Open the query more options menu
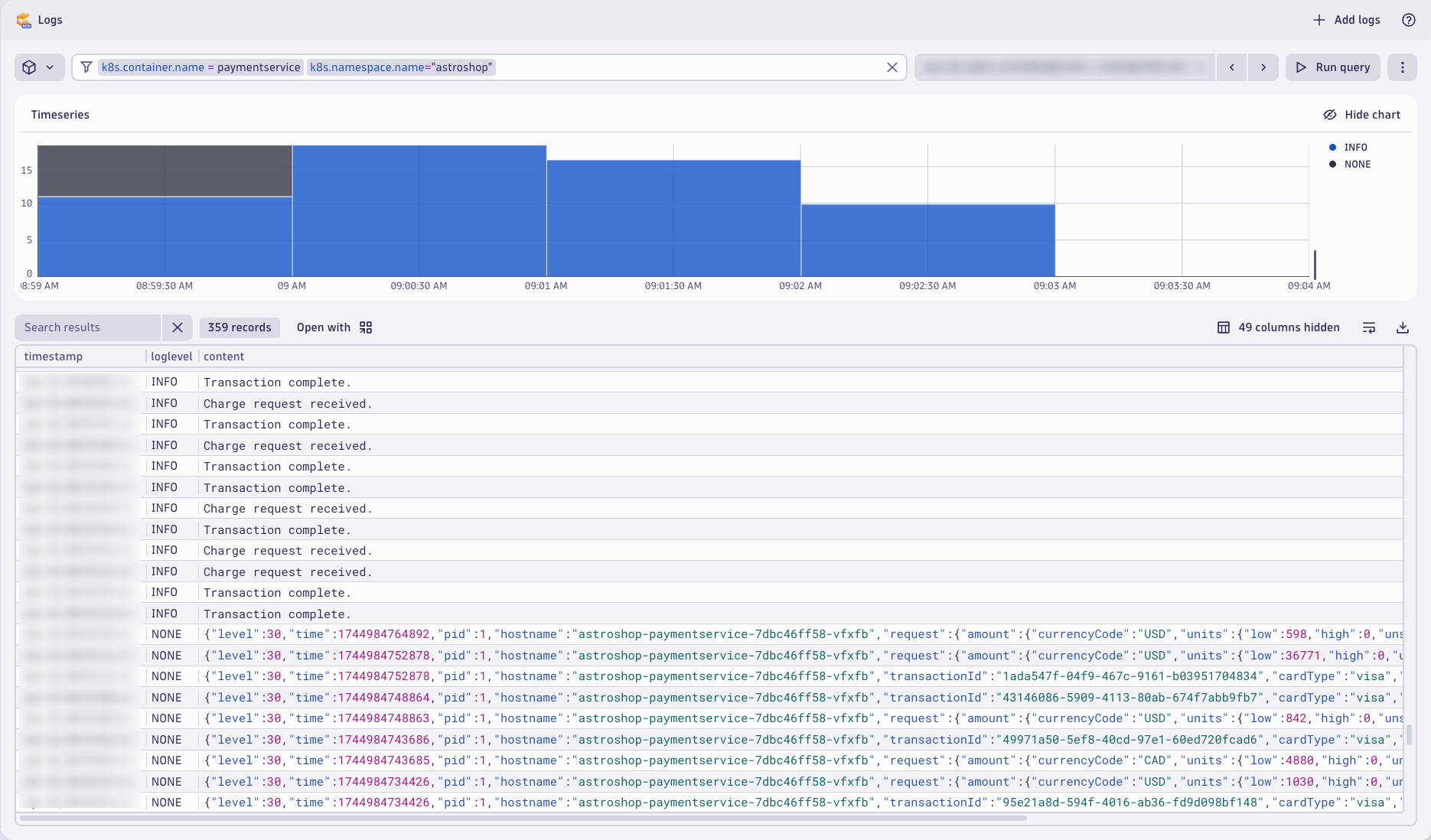The height and width of the screenshot is (840, 1431). point(1403,67)
